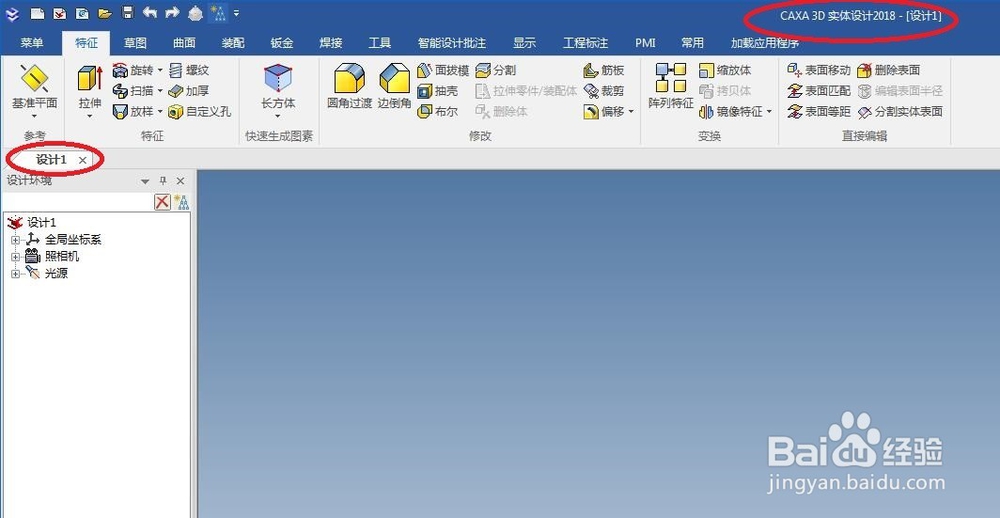The image size is (1000, 518).
Task: Select the 表面匹配 match face tool
Action: 819,91
